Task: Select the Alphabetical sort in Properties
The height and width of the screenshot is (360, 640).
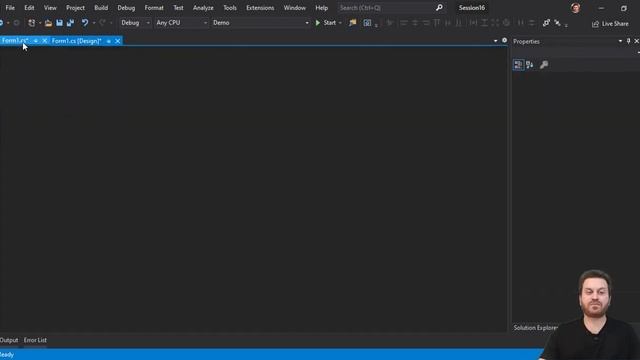Action: (x=530, y=64)
